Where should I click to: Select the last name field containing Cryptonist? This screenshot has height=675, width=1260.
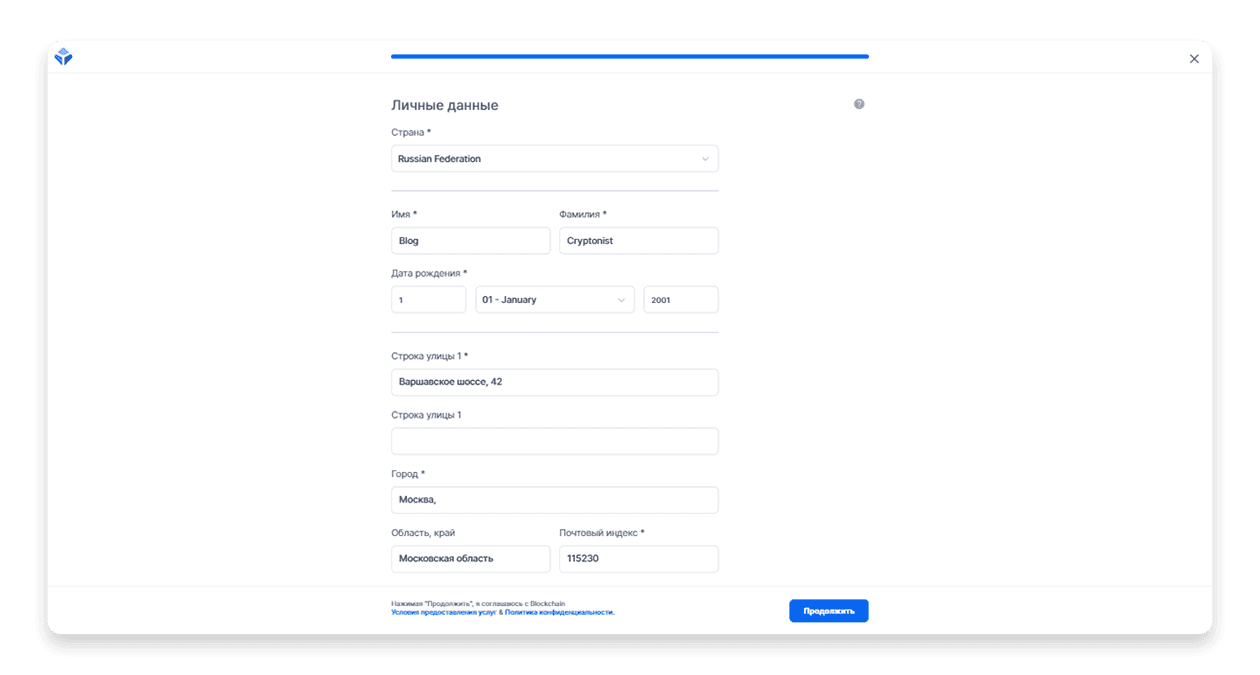[638, 241]
